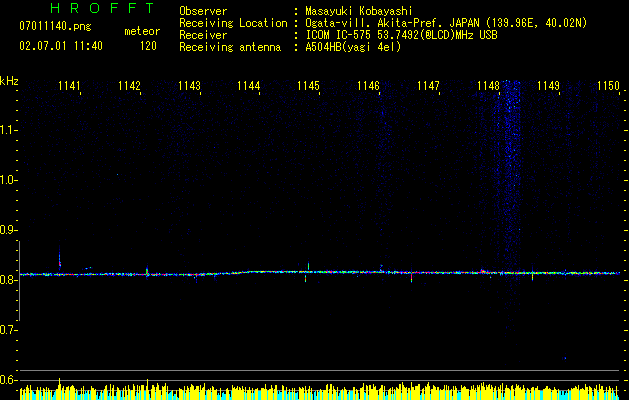
Task: Click the meteor count value 120
Action: coord(148,46)
